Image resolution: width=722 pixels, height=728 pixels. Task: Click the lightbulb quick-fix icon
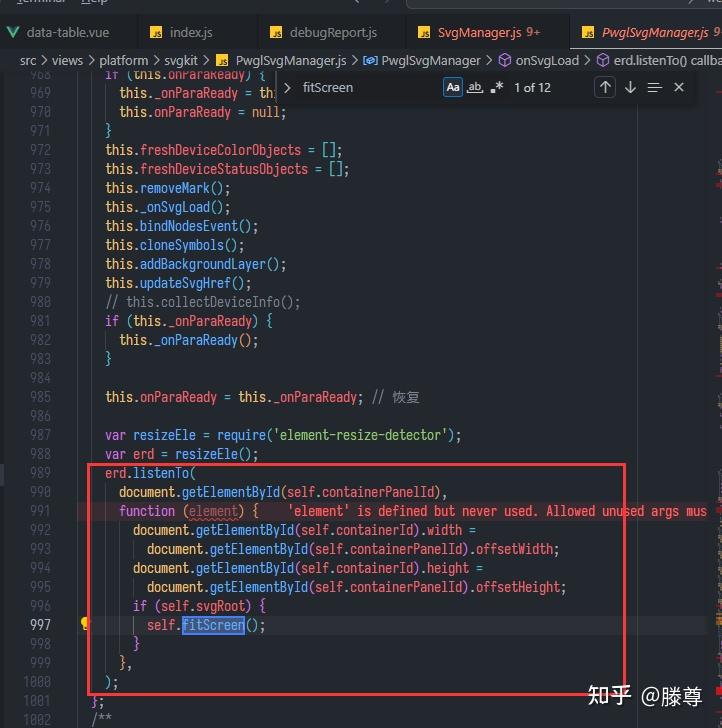coord(85,623)
